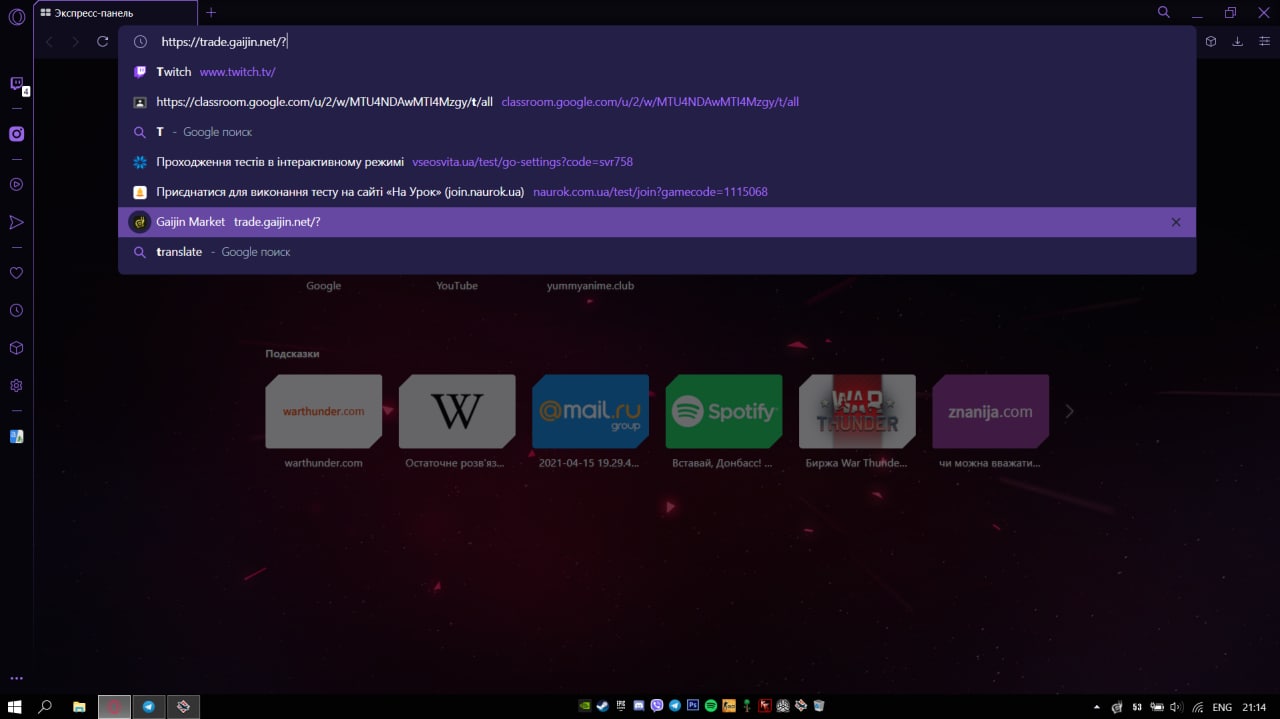The width and height of the screenshot is (1280, 719).
Task: Reload the current page
Action: coord(102,41)
